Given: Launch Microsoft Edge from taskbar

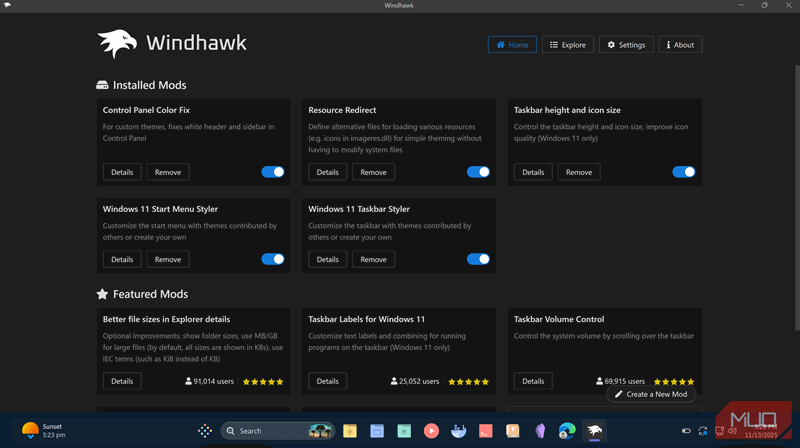Looking at the screenshot, I should tap(567, 431).
